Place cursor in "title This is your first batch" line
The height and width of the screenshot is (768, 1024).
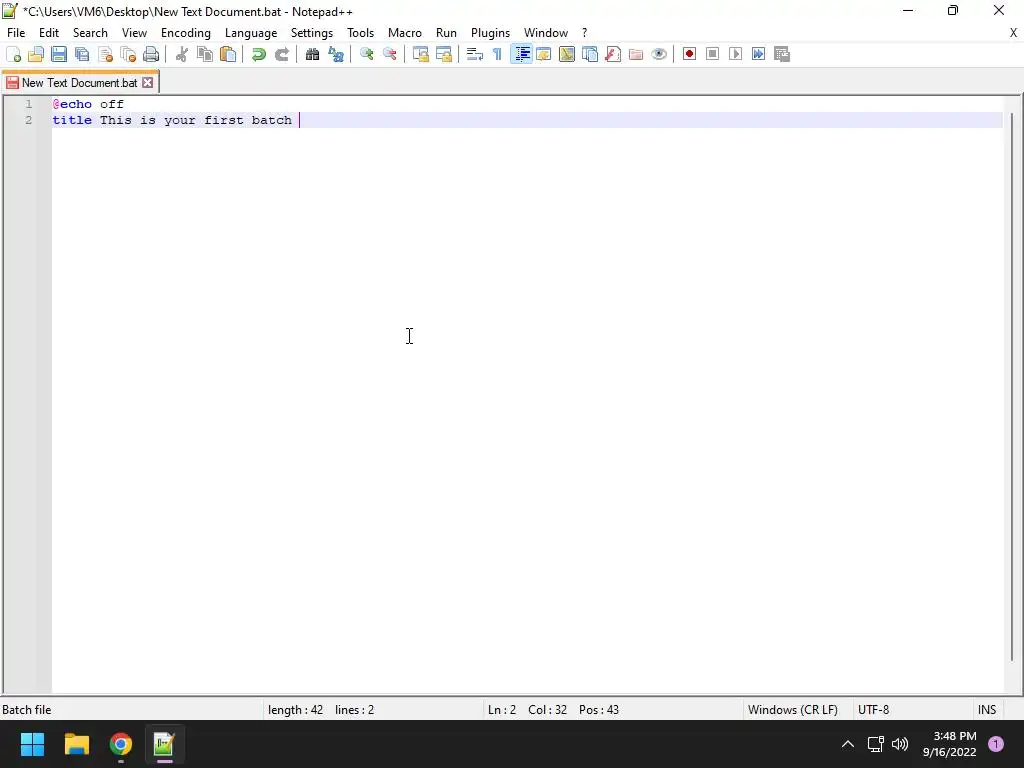click(526, 120)
